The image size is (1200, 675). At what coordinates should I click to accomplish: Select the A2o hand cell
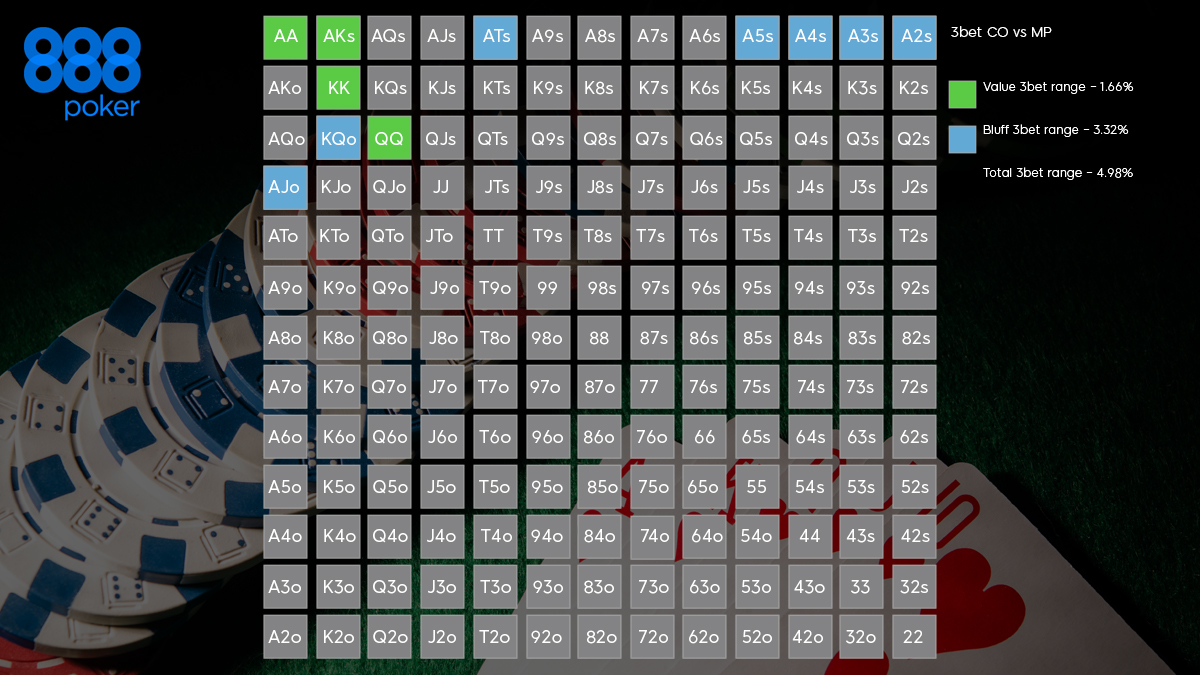pyautogui.click(x=285, y=636)
